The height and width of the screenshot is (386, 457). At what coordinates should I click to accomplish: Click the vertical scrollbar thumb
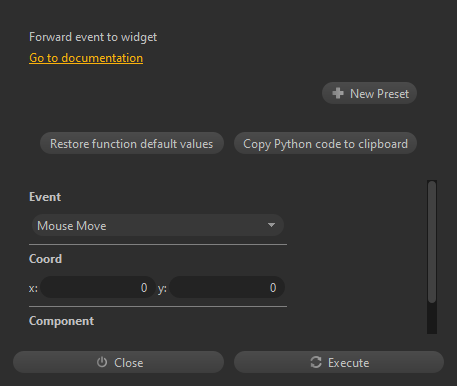pos(432,242)
